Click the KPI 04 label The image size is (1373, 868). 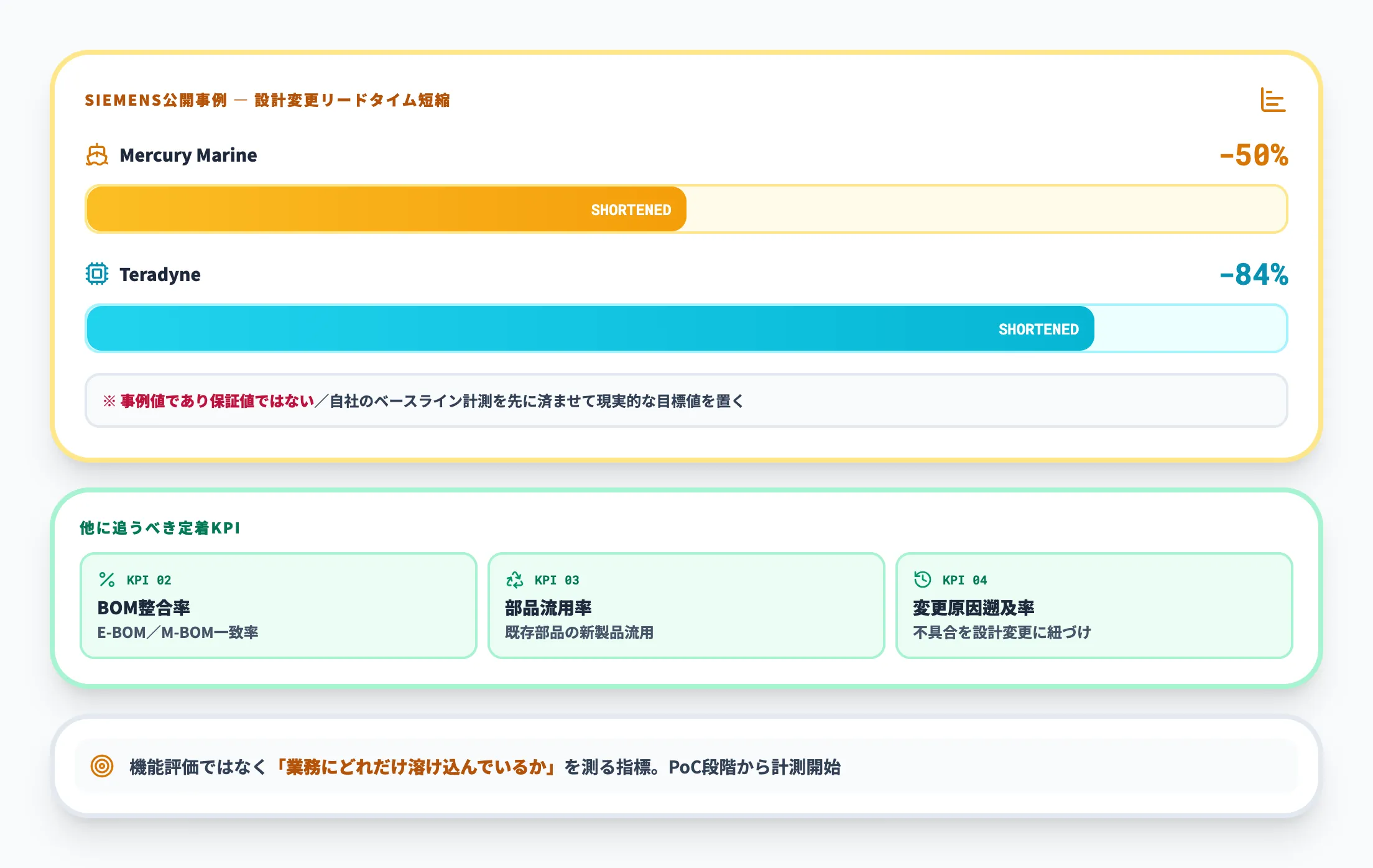pyautogui.click(x=964, y=580)
